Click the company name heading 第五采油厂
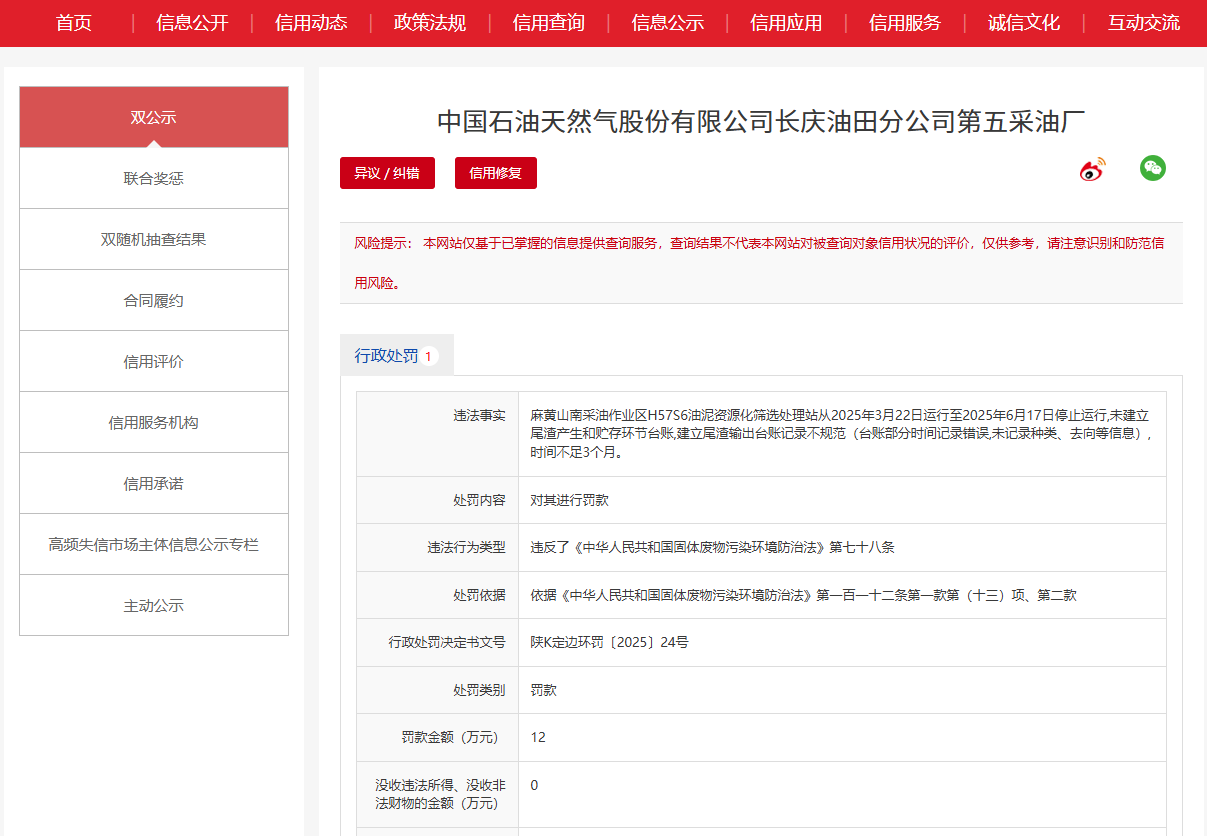Image resolution: width=1207 pixels, height=836 pixels. tap(761, 122)
